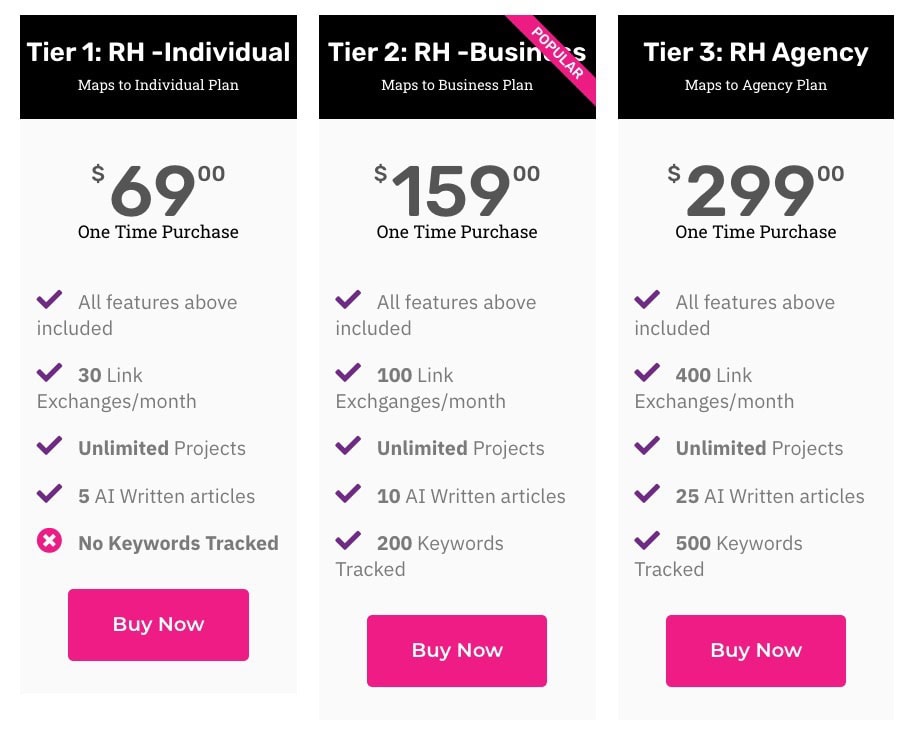Click the Buy Now button for Tier 1
Image resolution: width=915 pixels, height=729 pixels.
(x=158, y=624)
